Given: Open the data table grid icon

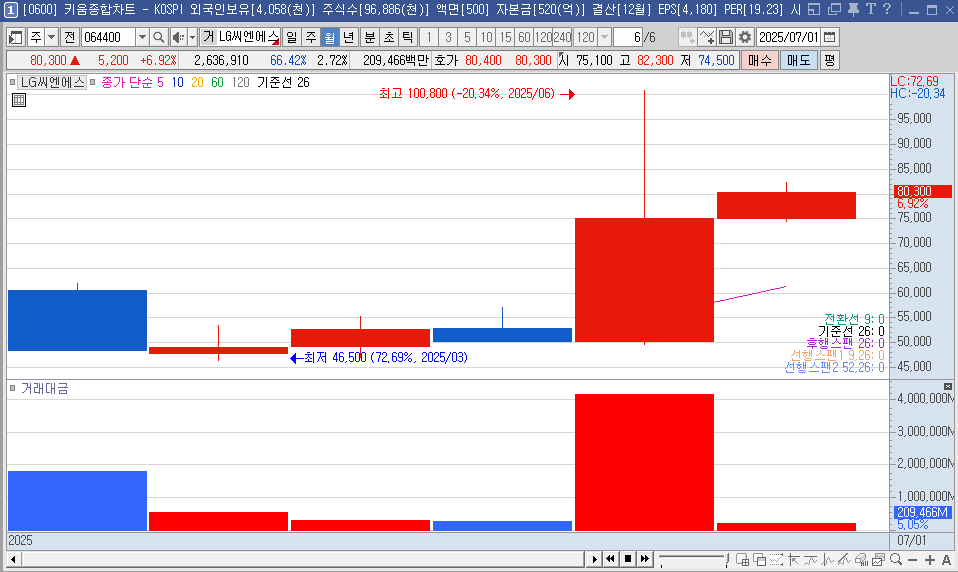Looking at the screenshot, I should tap(19, 100).
